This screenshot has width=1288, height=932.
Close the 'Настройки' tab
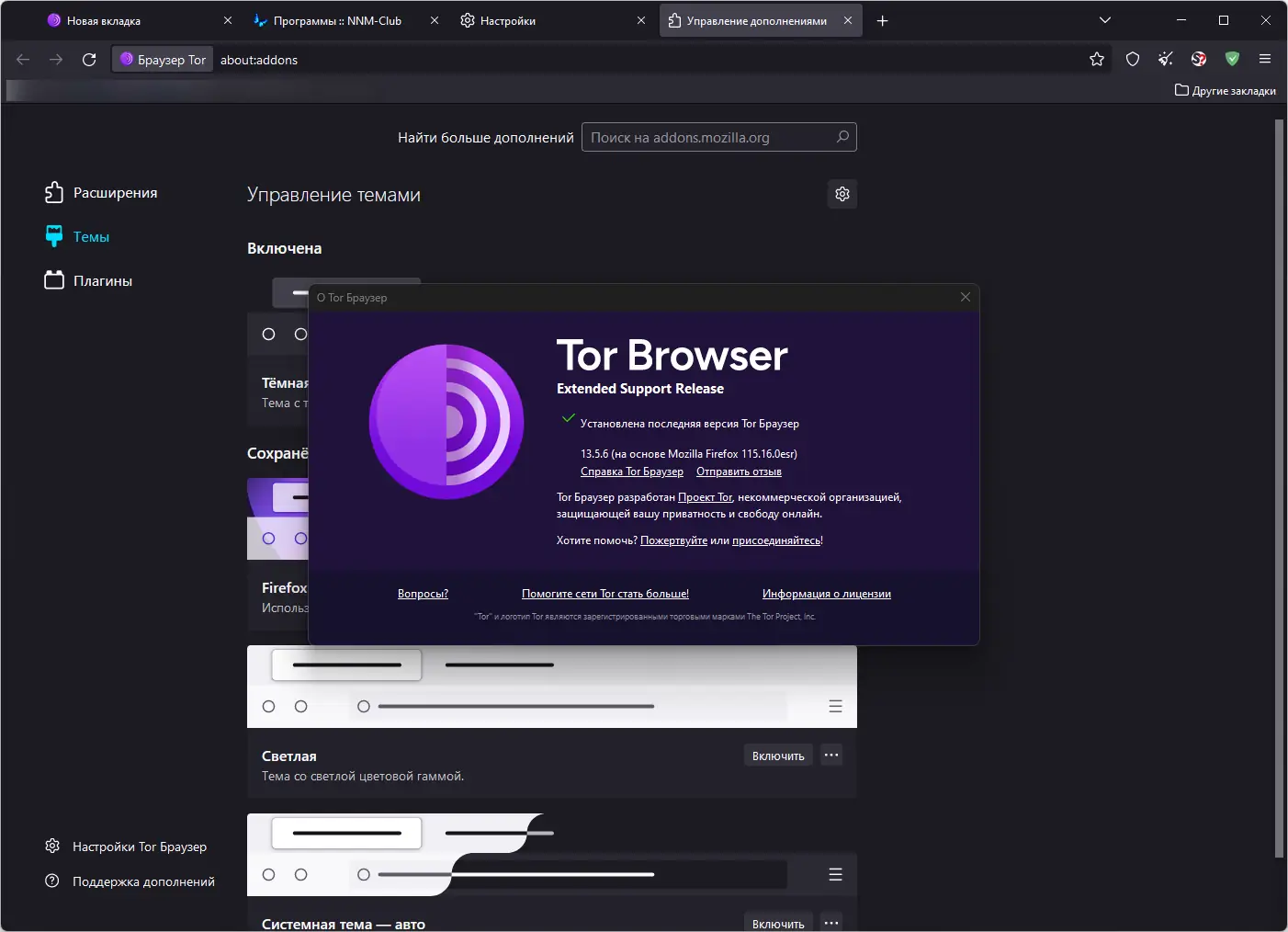click(641, 20)
